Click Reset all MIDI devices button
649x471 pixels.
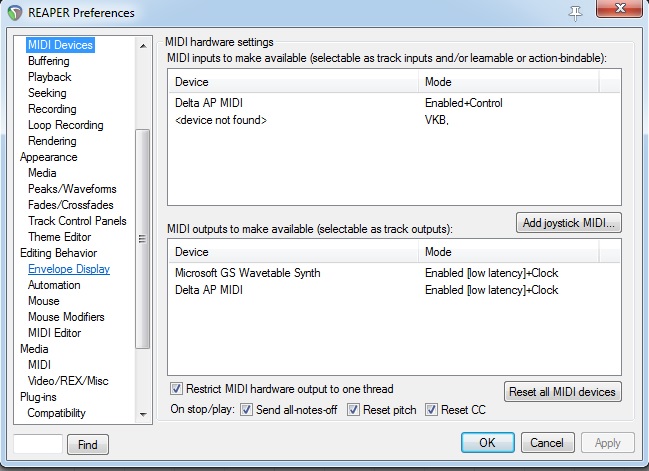[562, 392]
